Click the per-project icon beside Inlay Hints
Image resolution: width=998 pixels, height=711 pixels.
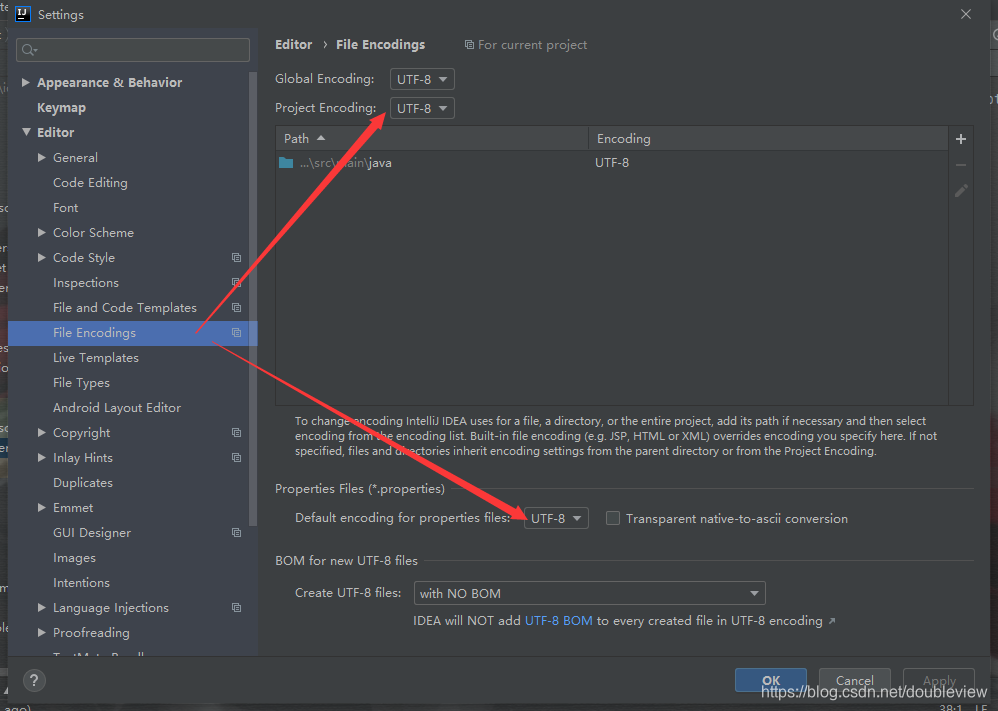click(x=236, y=458)
